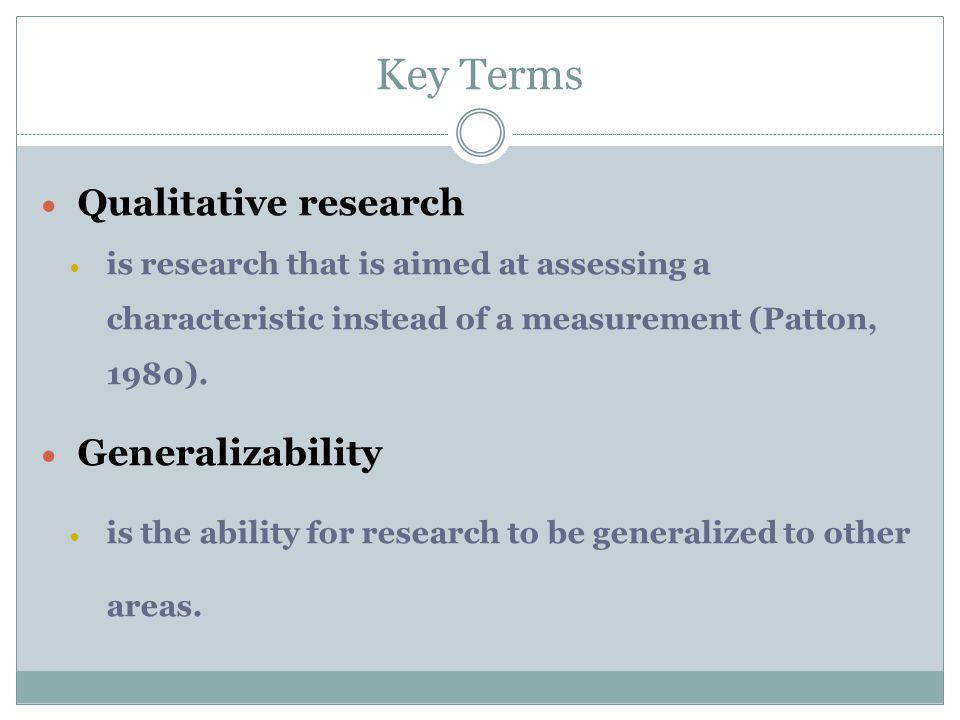This screenshot has height=720, width=960.
Task: Click the yellow bullet before 'is research that'
Action: [x=75, y=268]
